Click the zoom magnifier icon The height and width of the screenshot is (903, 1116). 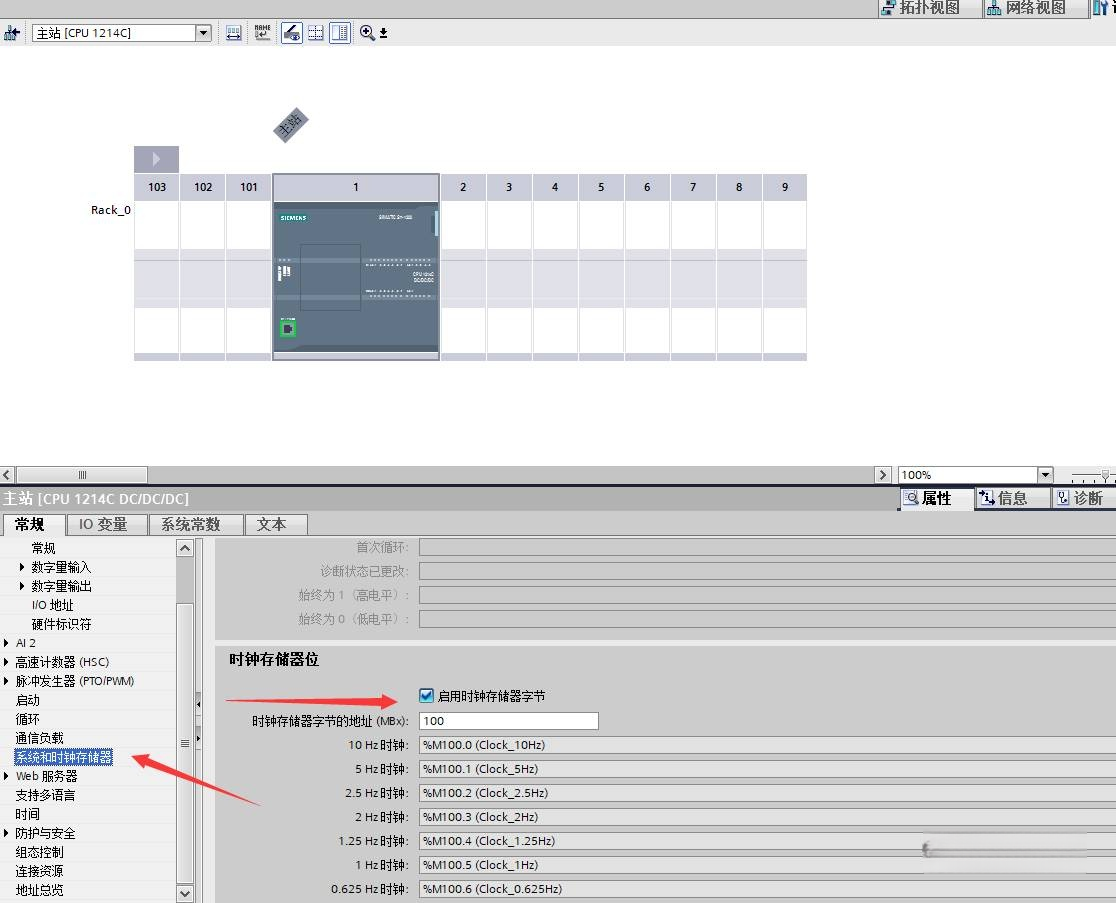click(x=367, y=33)
